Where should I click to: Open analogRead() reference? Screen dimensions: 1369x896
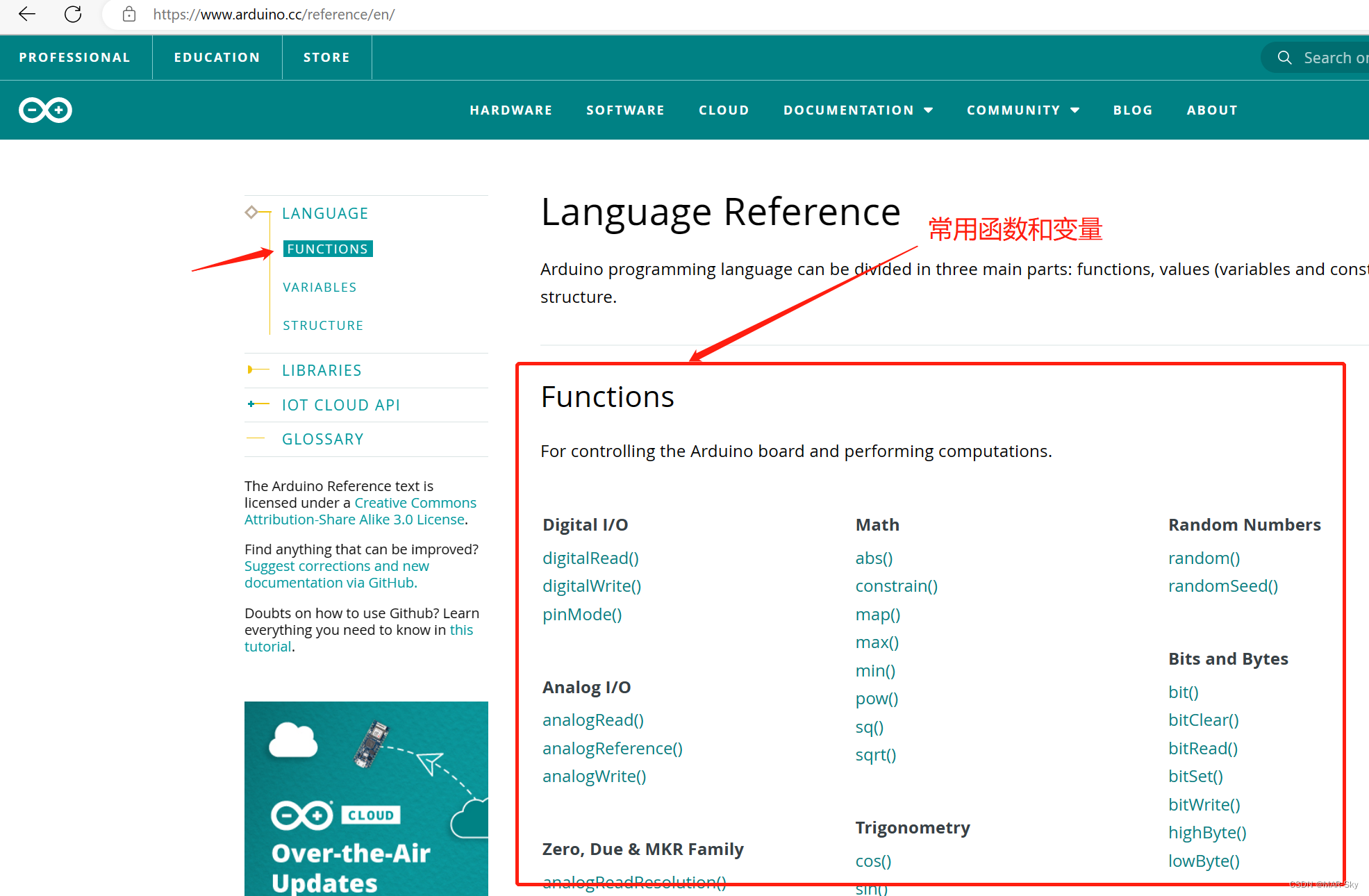tap(593, 720)
